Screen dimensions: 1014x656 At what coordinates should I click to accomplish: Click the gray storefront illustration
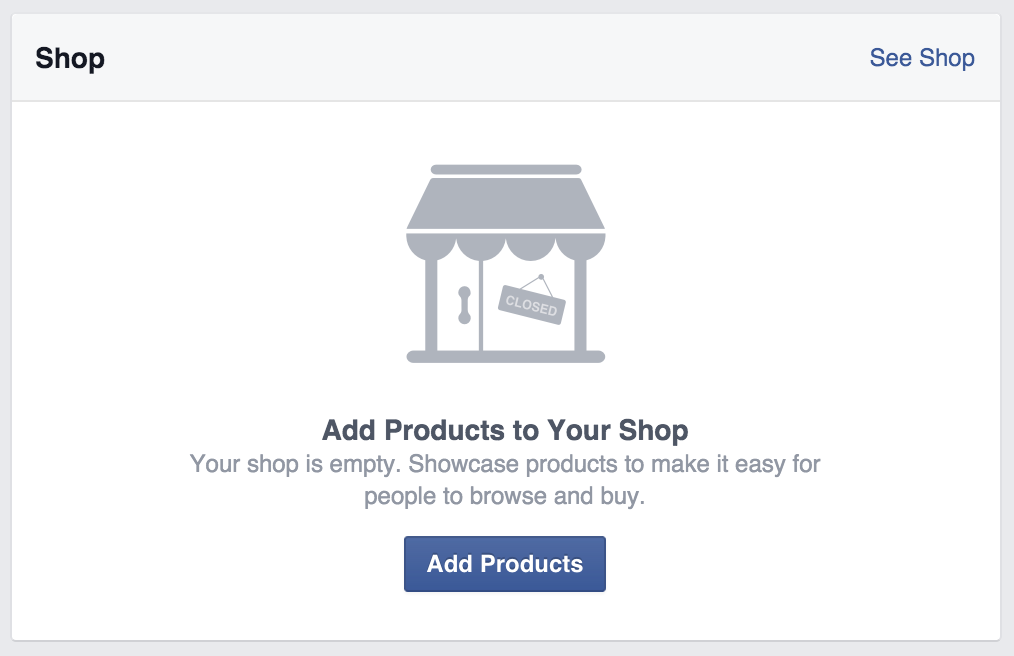(x=505, y=263)
